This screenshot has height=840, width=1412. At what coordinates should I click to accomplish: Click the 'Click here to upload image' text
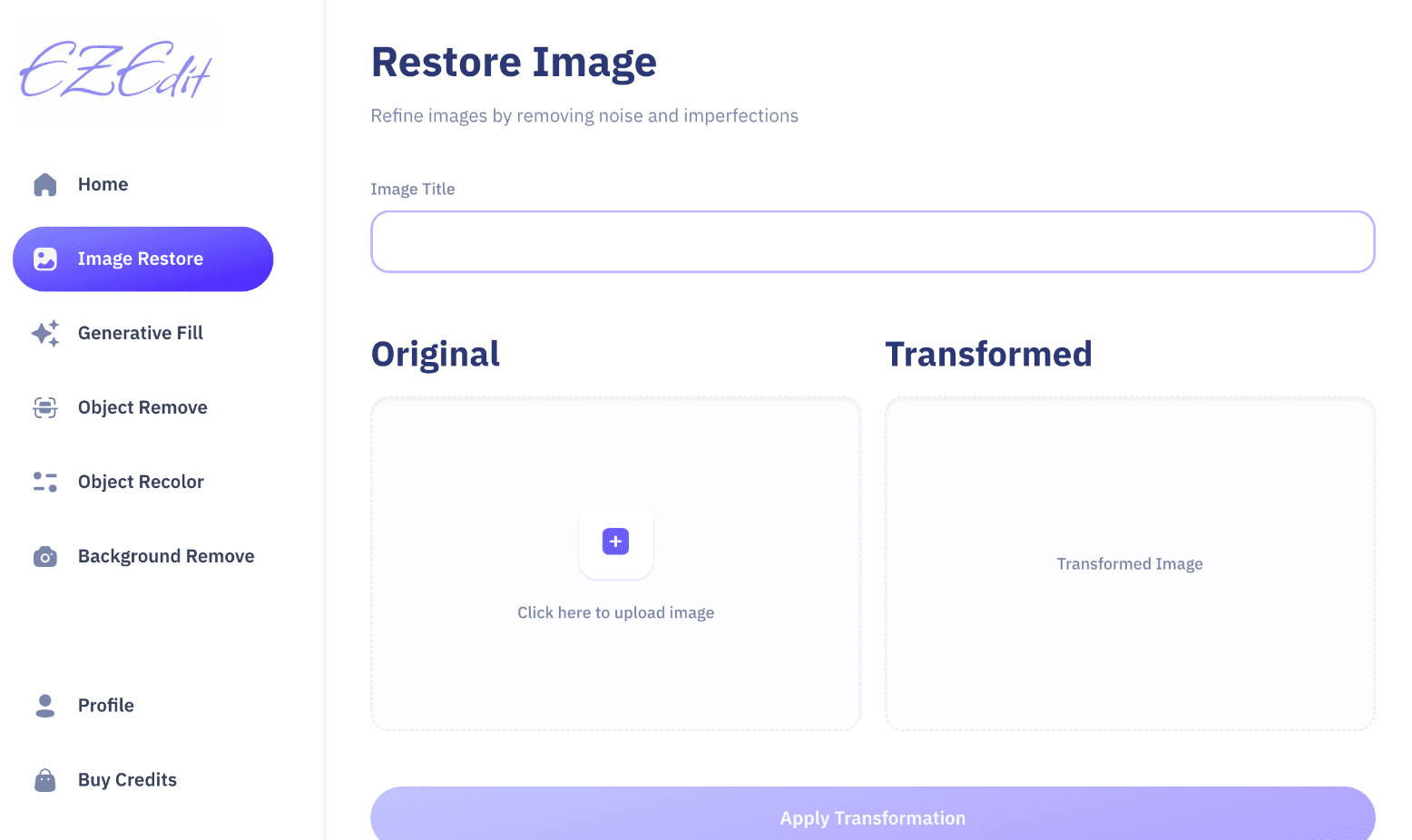pos(615,613)
